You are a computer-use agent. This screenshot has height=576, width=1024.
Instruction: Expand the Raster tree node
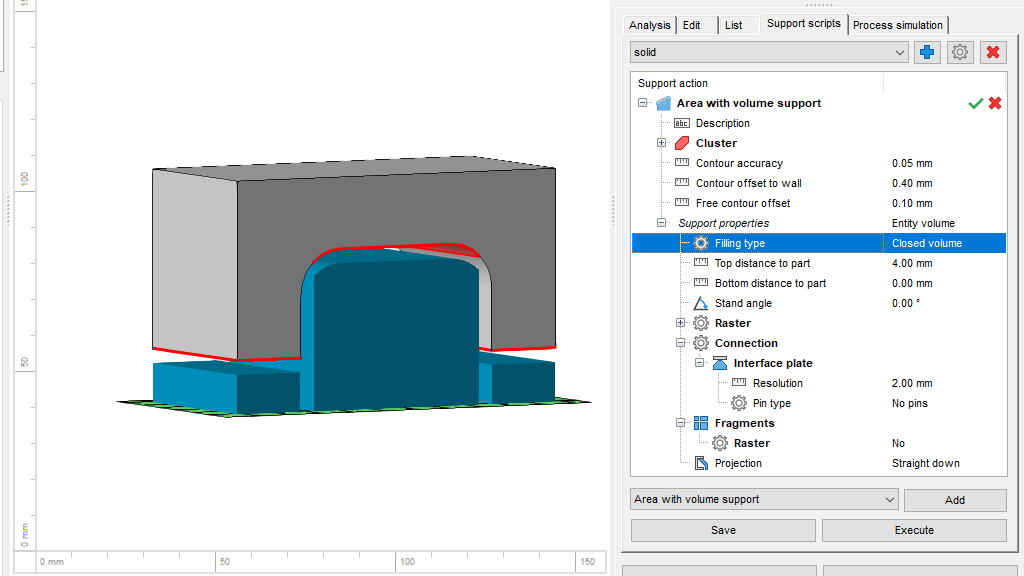681,323
